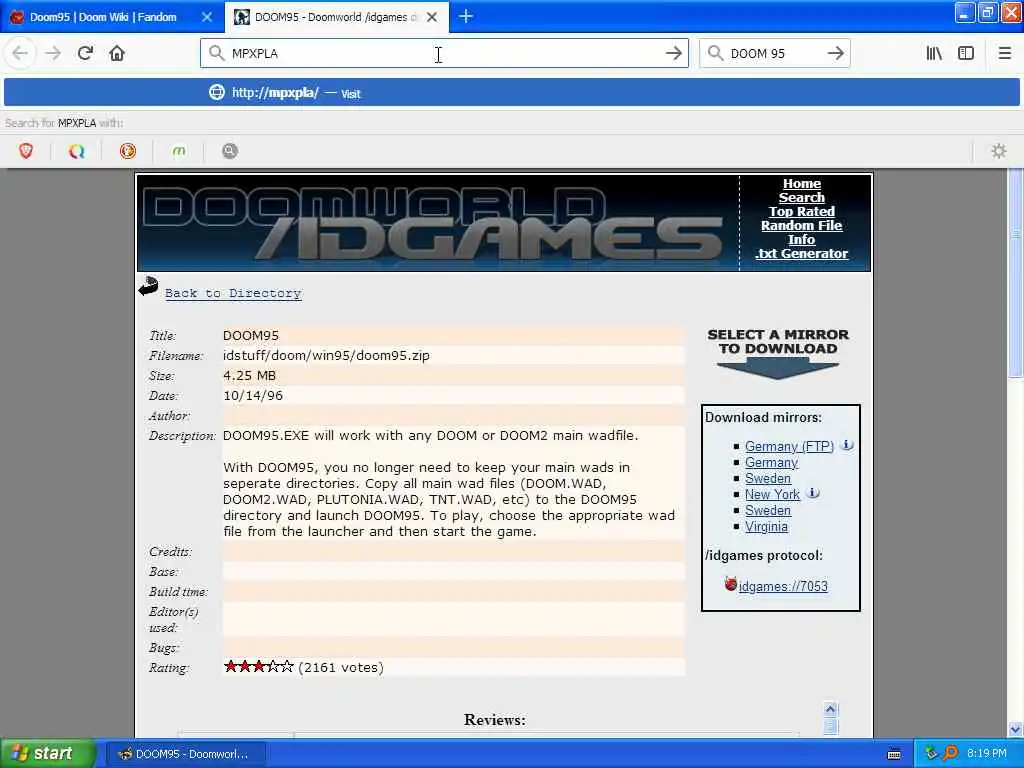Open the Random File link
This screenshot has width=1024, height=768.
point(801,225)
